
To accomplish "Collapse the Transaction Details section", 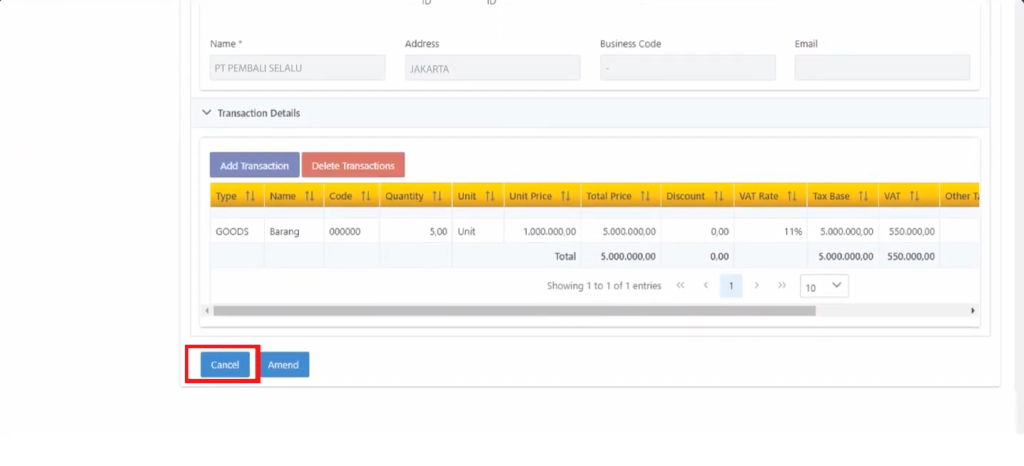I will coord(207,113).
